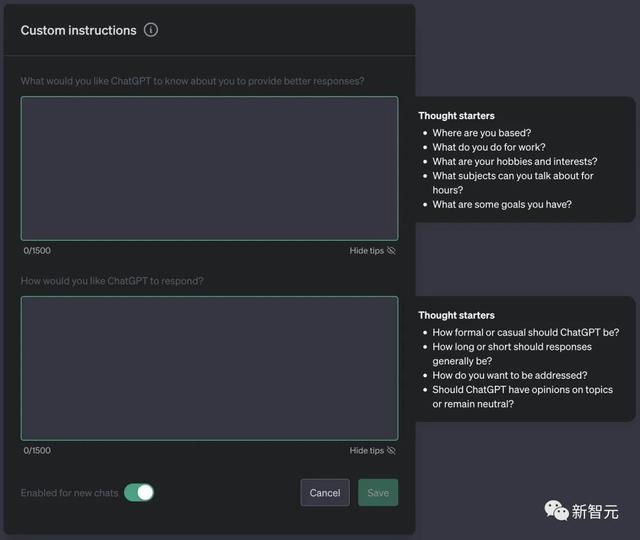Screen dimensions: 640x540
Task: Click the 'Enabled for new chats' label
Action: (69, 493)
